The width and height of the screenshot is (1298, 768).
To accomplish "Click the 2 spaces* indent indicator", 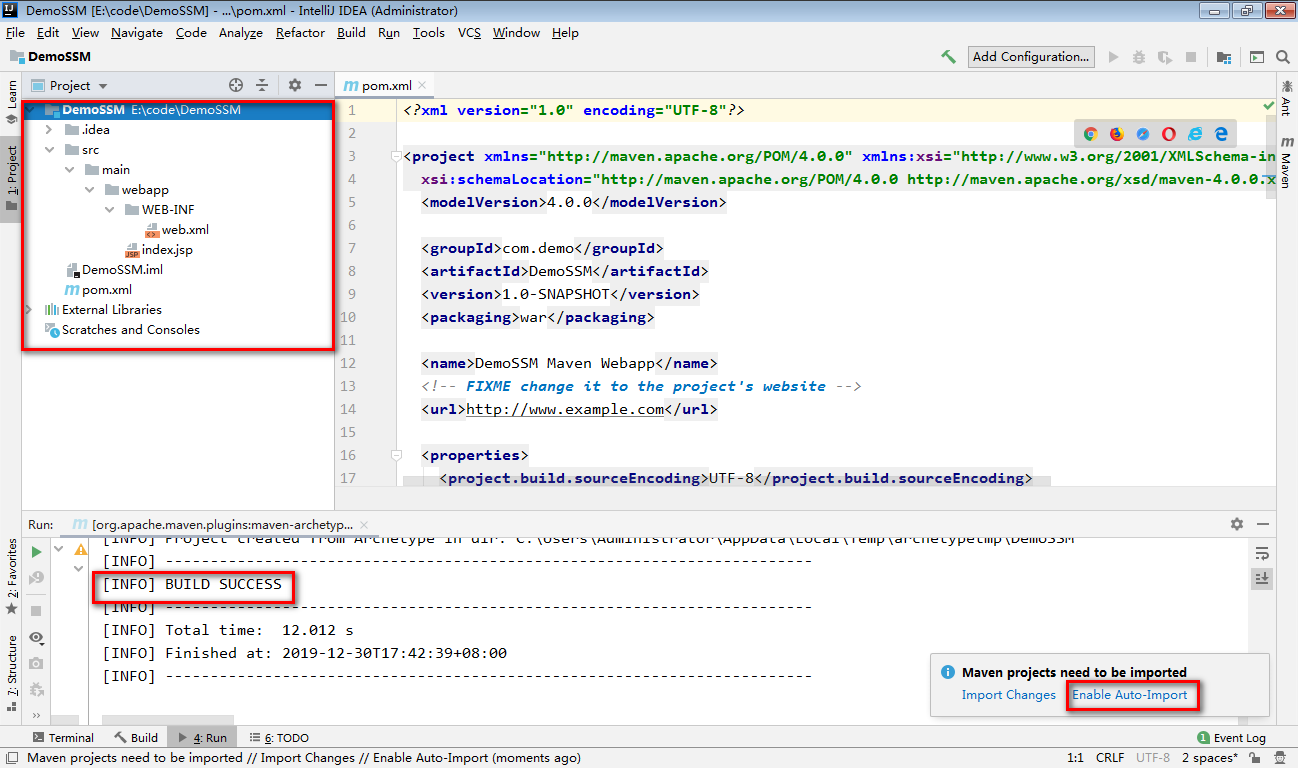I will pyautogui.click(x=1211, y=758).
